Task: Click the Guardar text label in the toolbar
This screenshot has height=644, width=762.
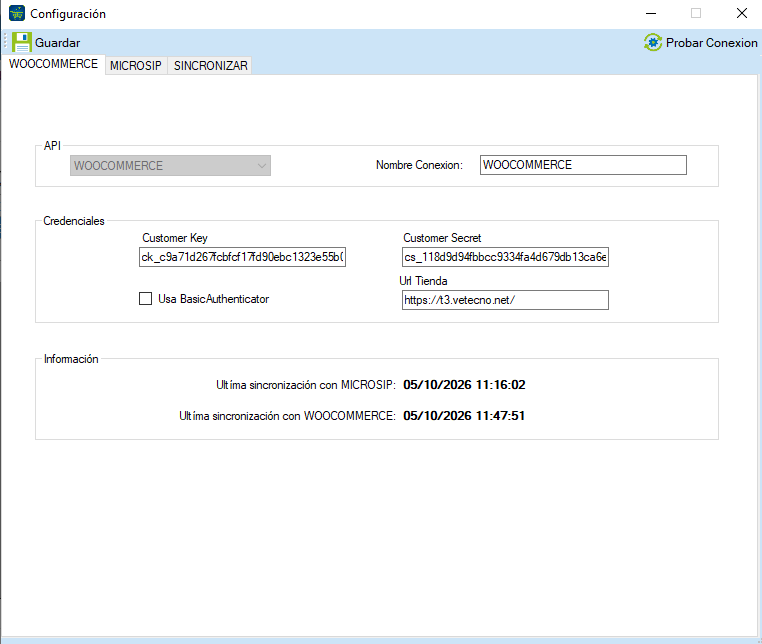Action: (57, 43)
